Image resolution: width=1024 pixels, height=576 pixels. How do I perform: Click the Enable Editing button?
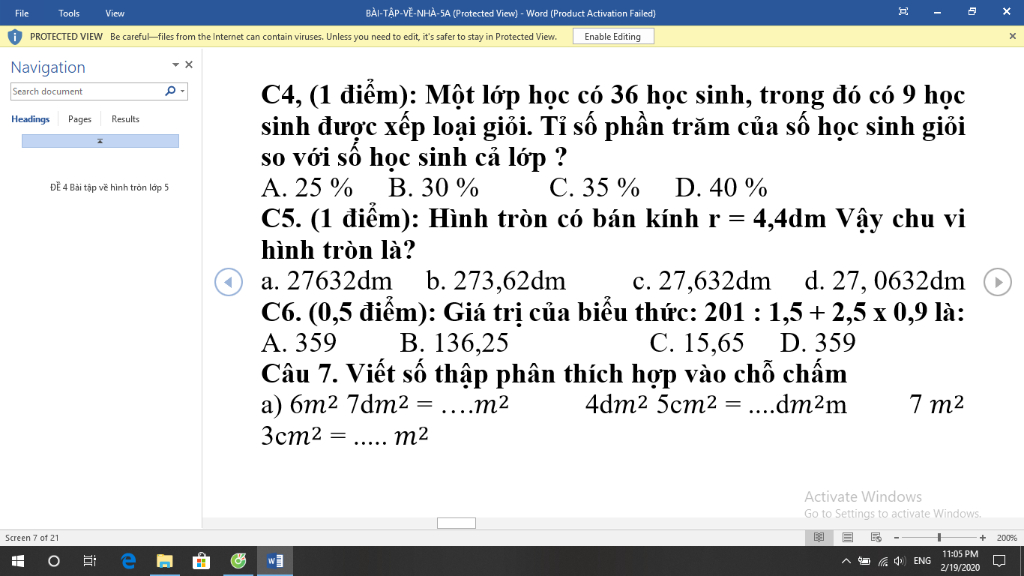coord(613,37)
